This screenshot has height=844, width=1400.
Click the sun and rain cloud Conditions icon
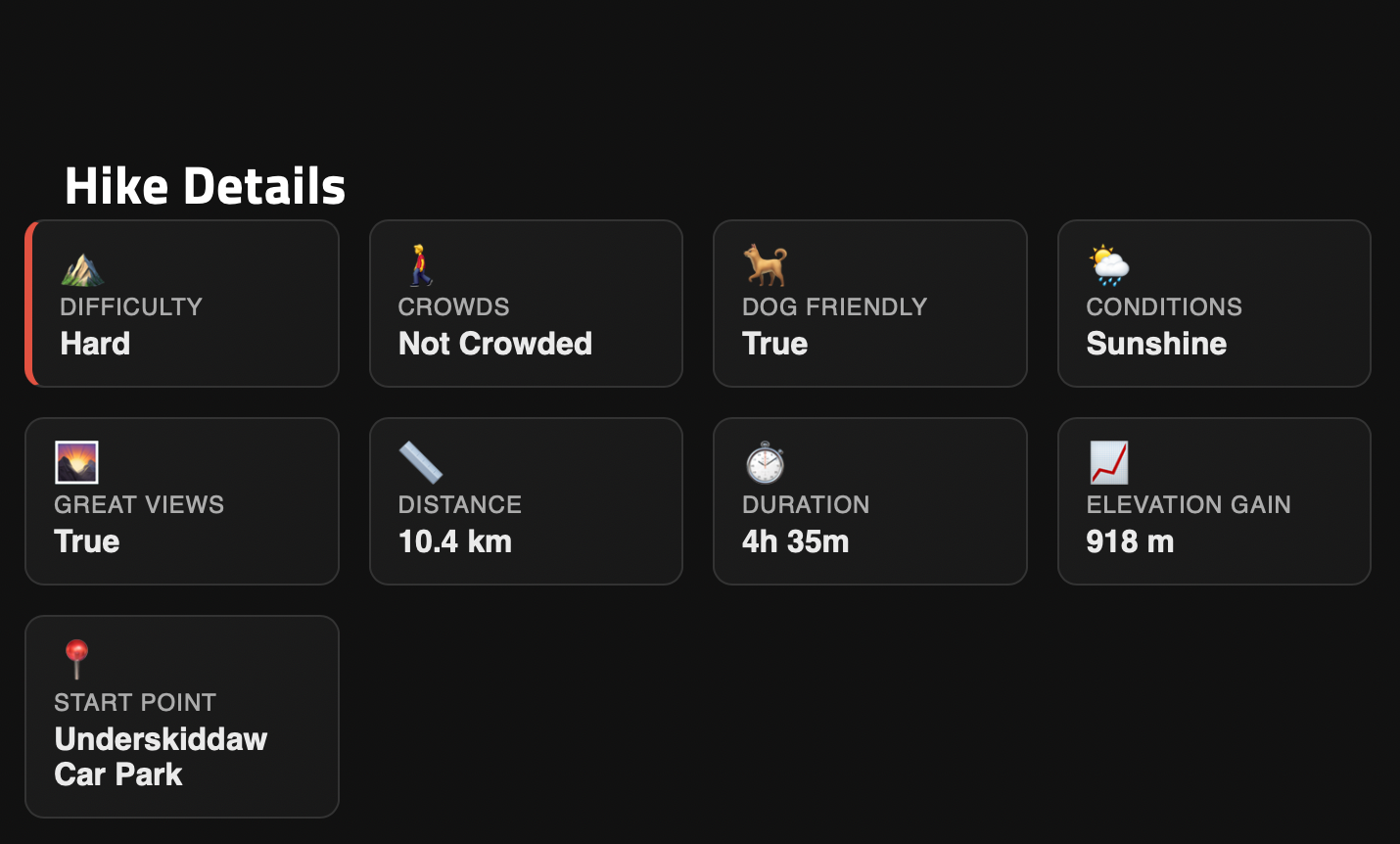(1109, 265)
